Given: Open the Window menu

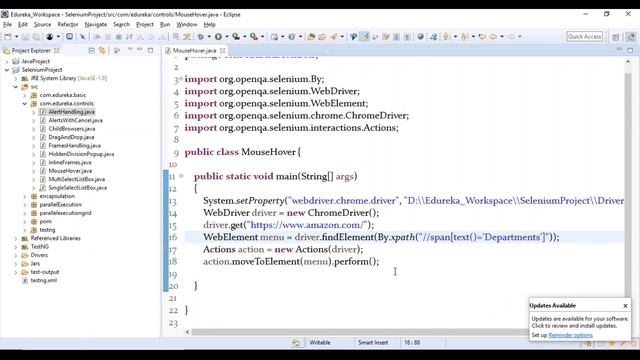Looking at the screenshot, I should click(187, 24).
